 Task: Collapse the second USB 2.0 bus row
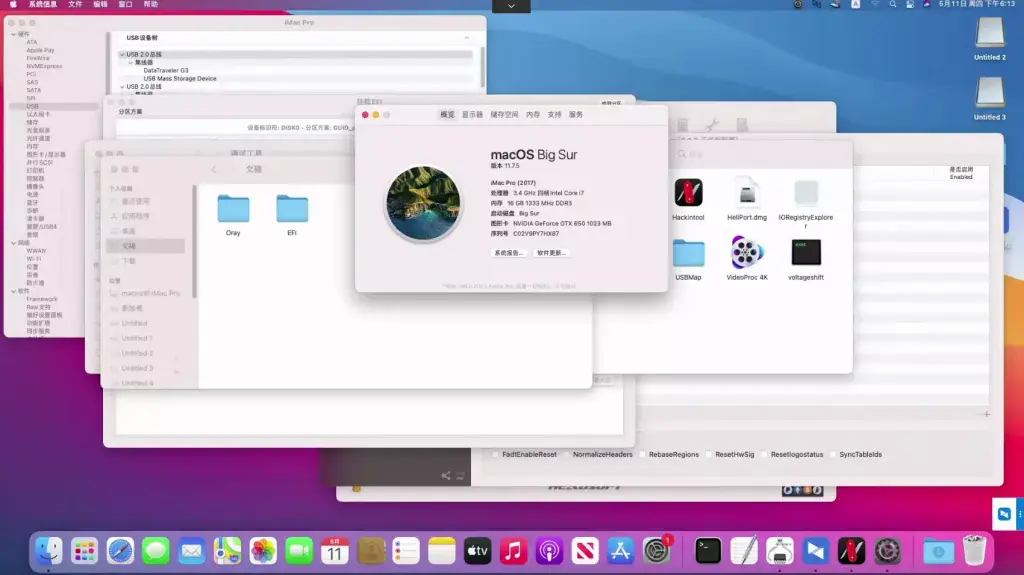point(122,86)
